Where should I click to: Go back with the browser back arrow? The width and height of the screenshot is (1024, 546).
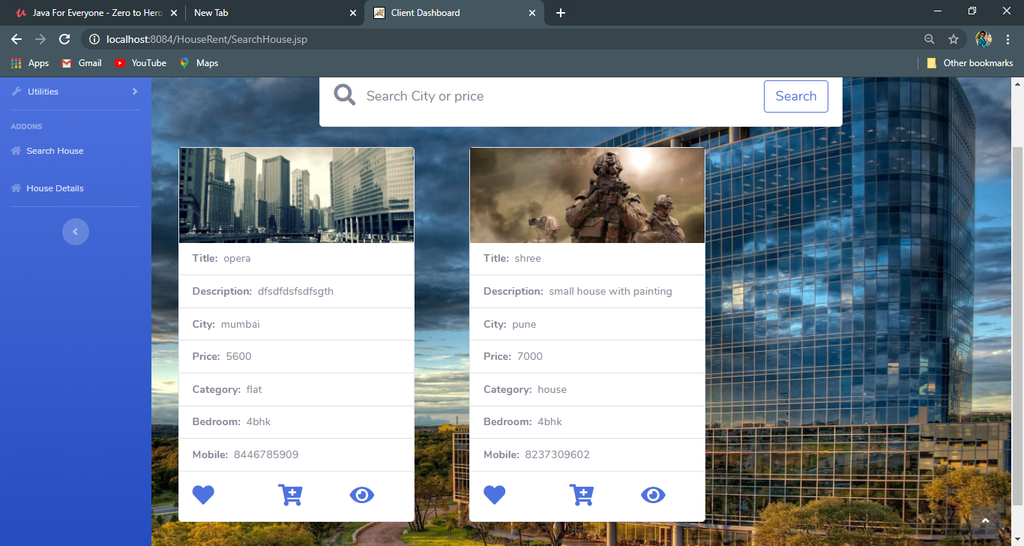16,39
